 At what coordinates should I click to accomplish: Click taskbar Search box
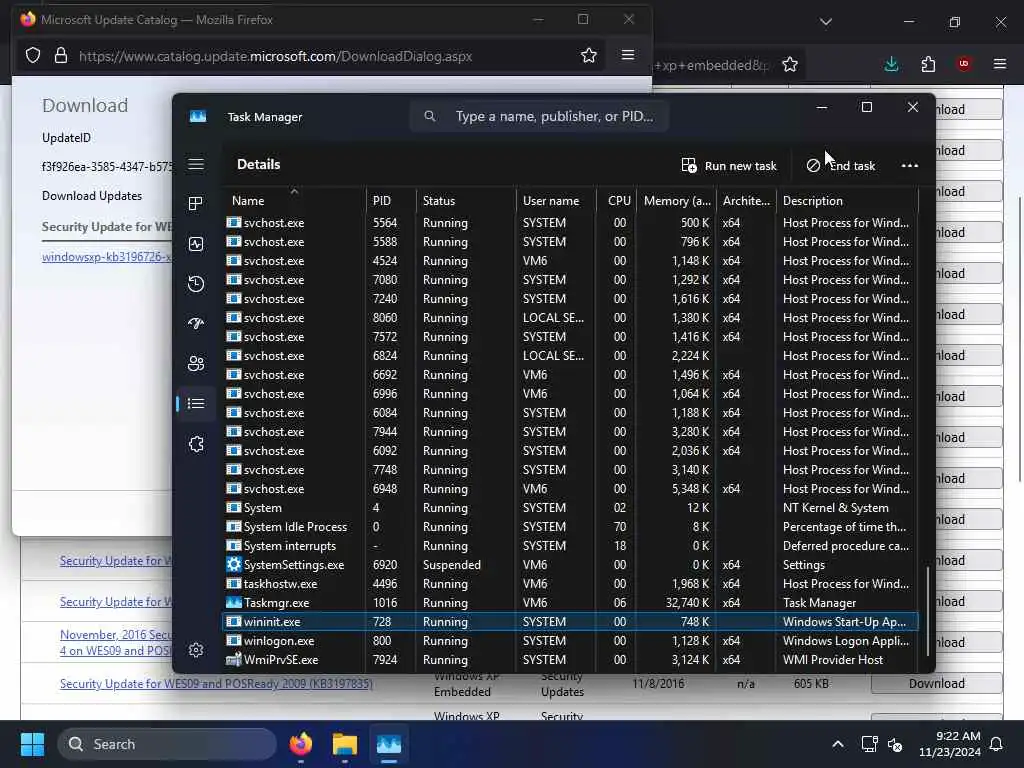167,744
